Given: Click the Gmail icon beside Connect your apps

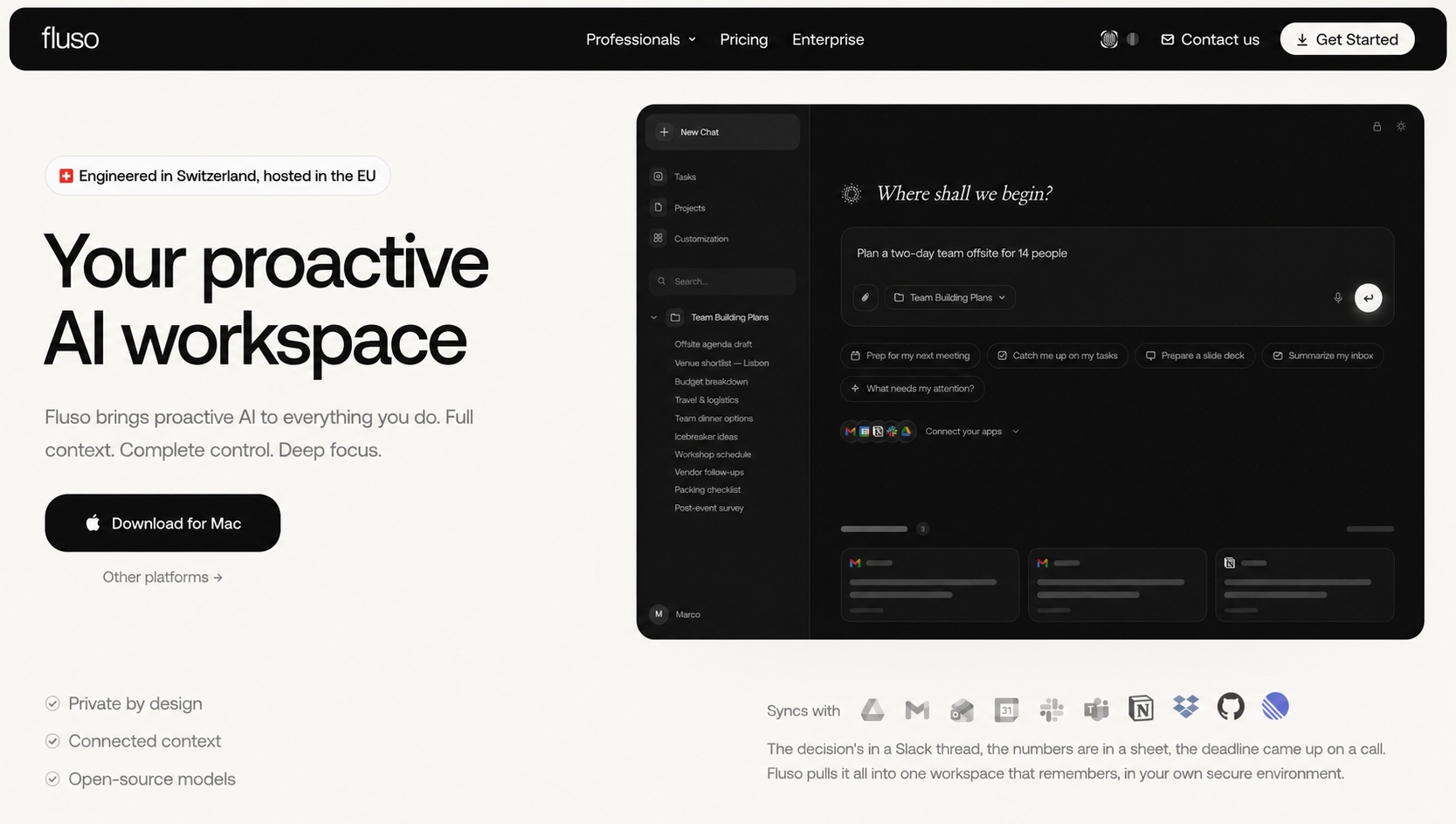Looking at the screenshot, I should coord(850,432).
